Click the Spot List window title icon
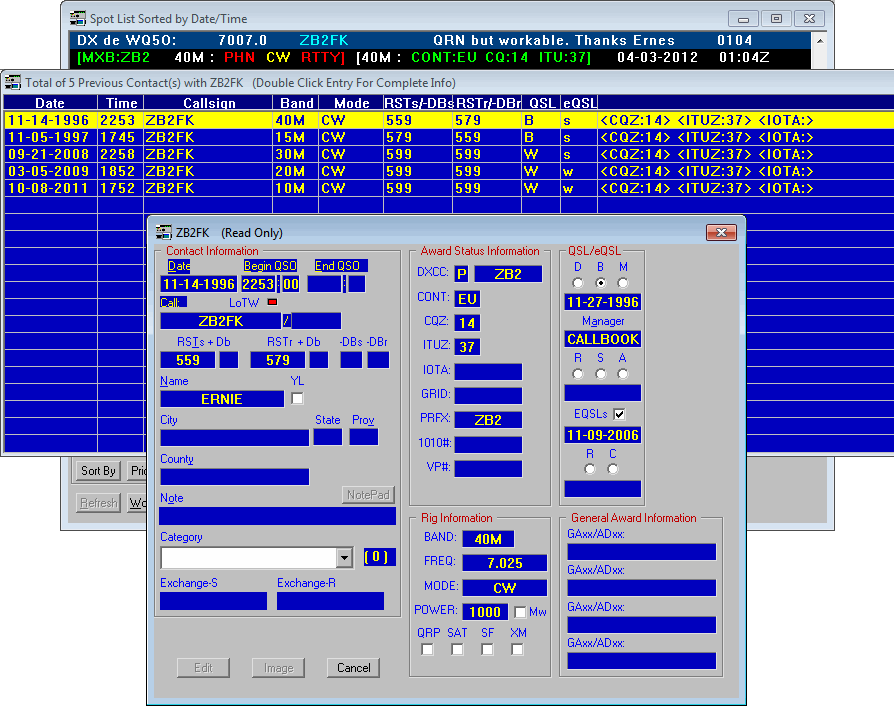This screenshot has height=706, width=894. point(77,18)
